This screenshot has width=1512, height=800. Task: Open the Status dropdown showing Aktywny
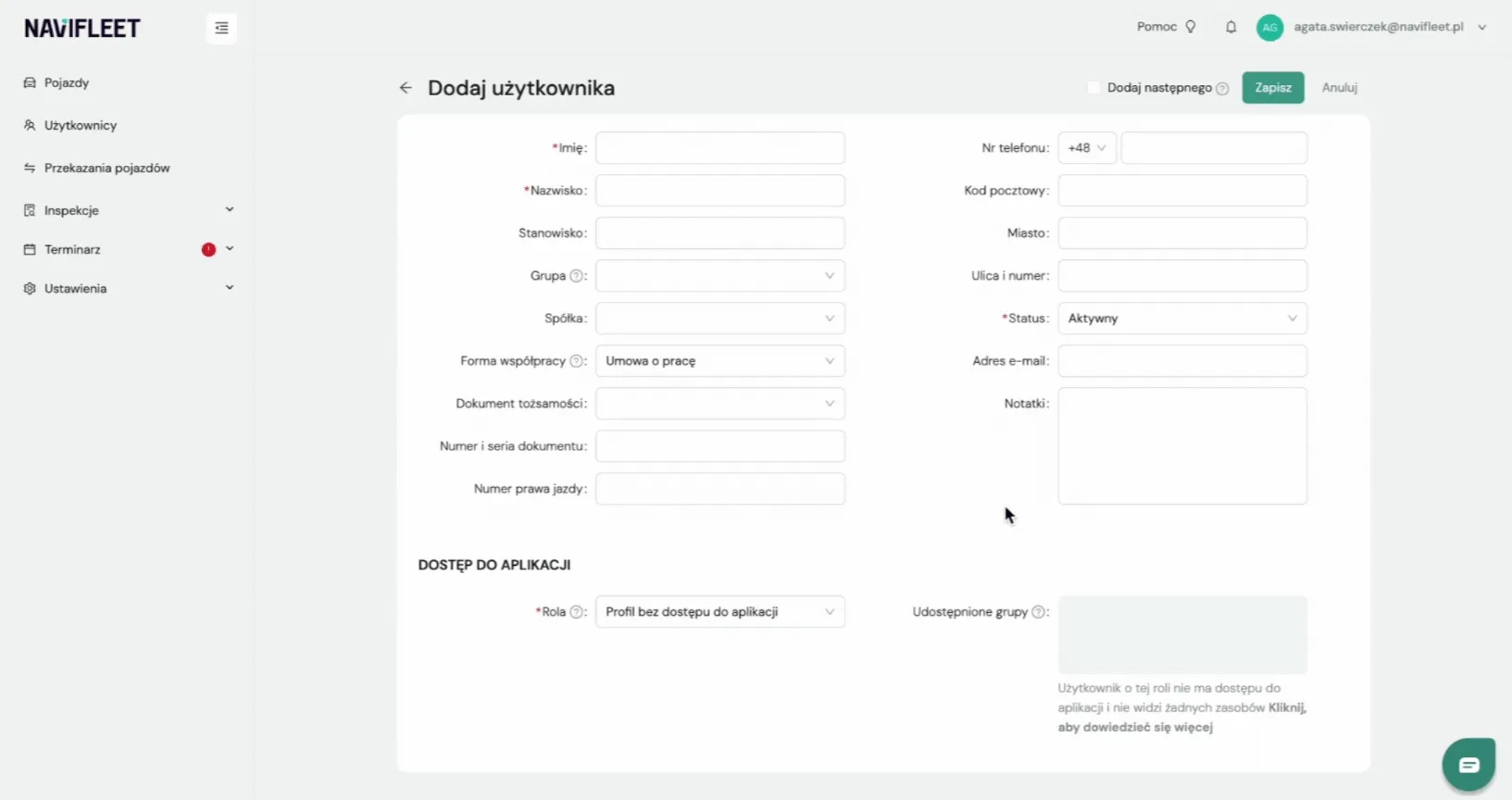[1182, 319]
